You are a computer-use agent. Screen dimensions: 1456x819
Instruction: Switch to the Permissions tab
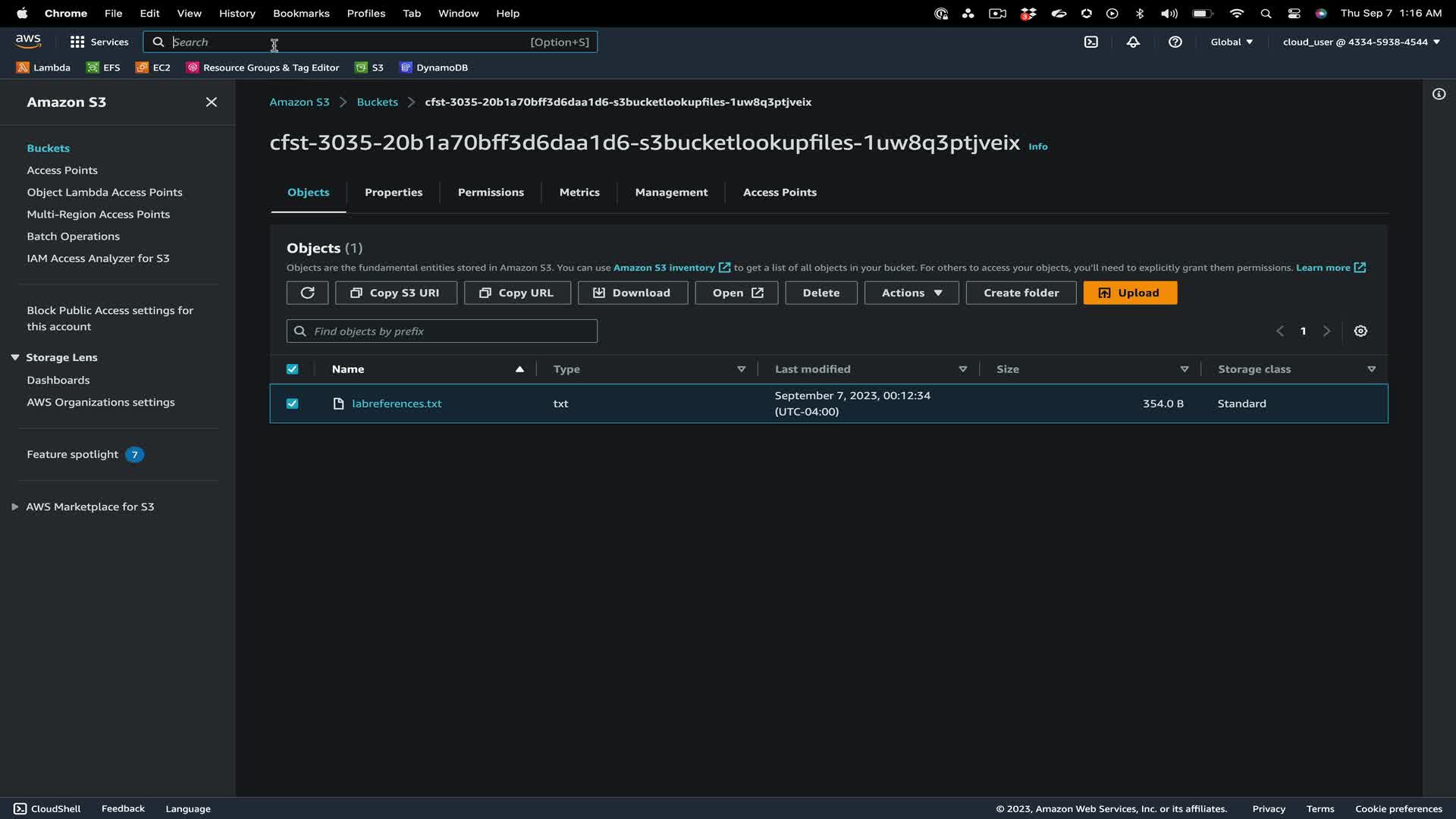490,192
